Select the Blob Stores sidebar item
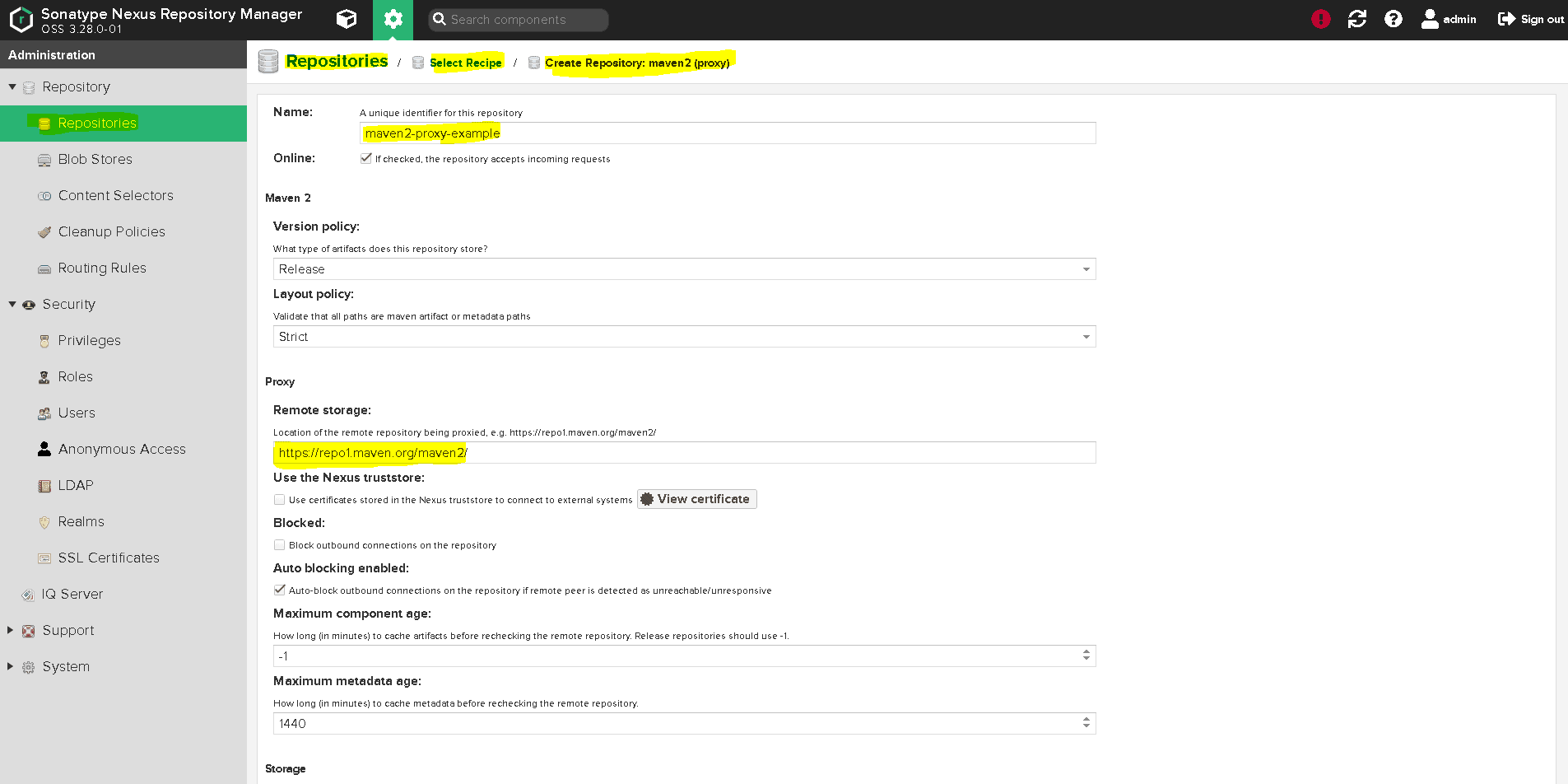1568x784 pixels. pos(94,159)
